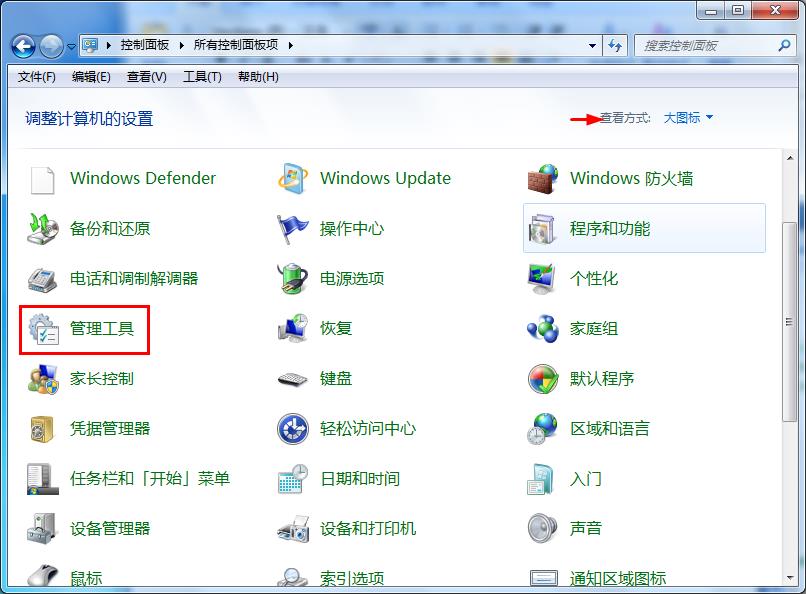The width and height of the screenshot is (806, 594).
Task: Open the 电话和调制解调器 phone icon
Action: pyautogui.click(x=42, y=279)
